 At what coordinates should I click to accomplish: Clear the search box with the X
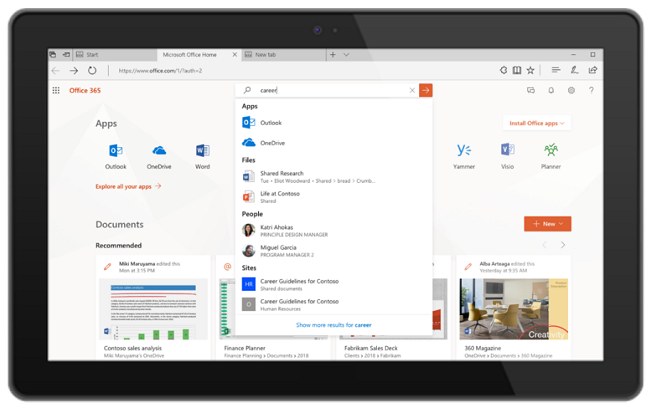tap(412, 90)
